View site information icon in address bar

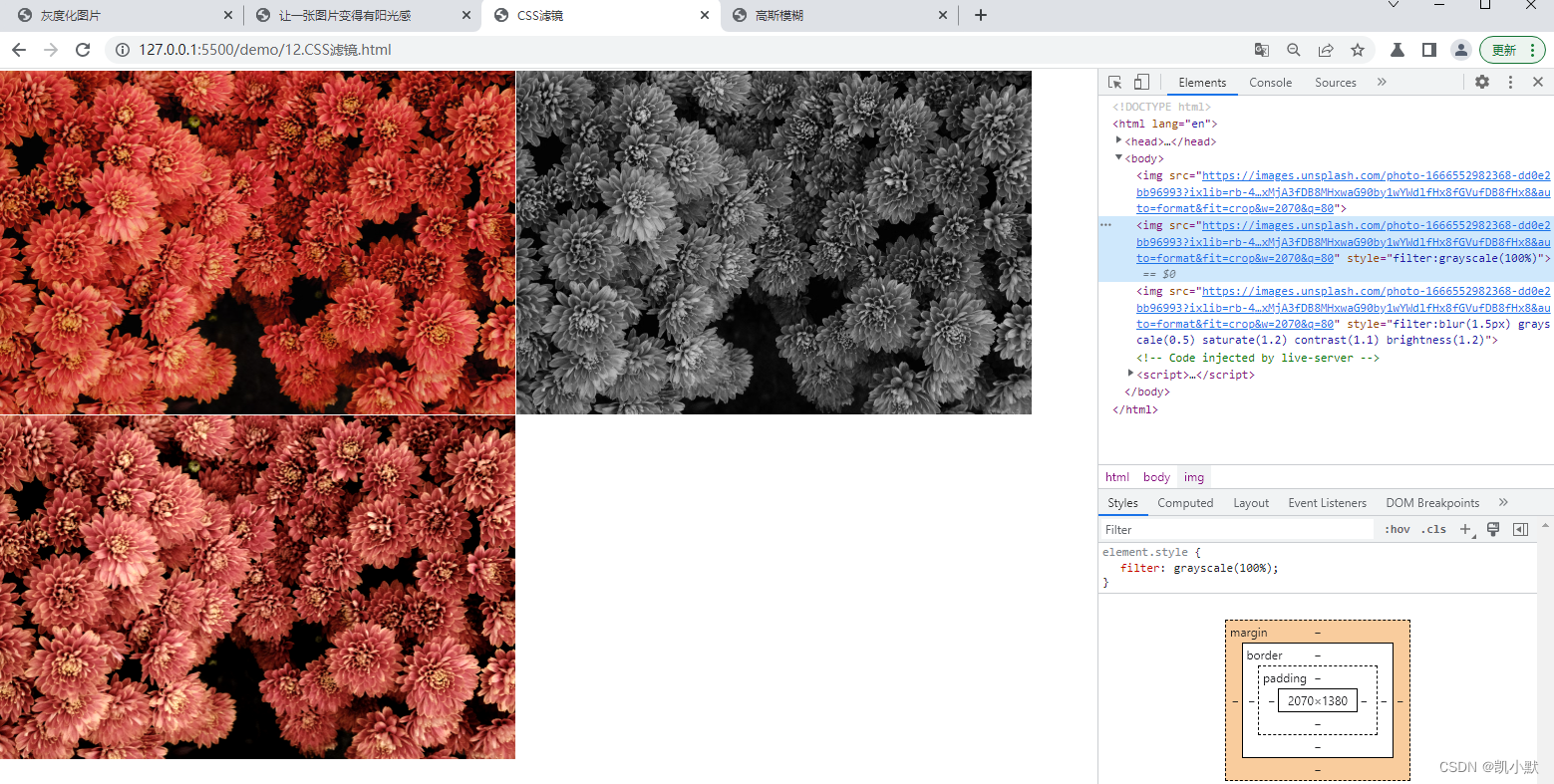click(x=123, y=50)
